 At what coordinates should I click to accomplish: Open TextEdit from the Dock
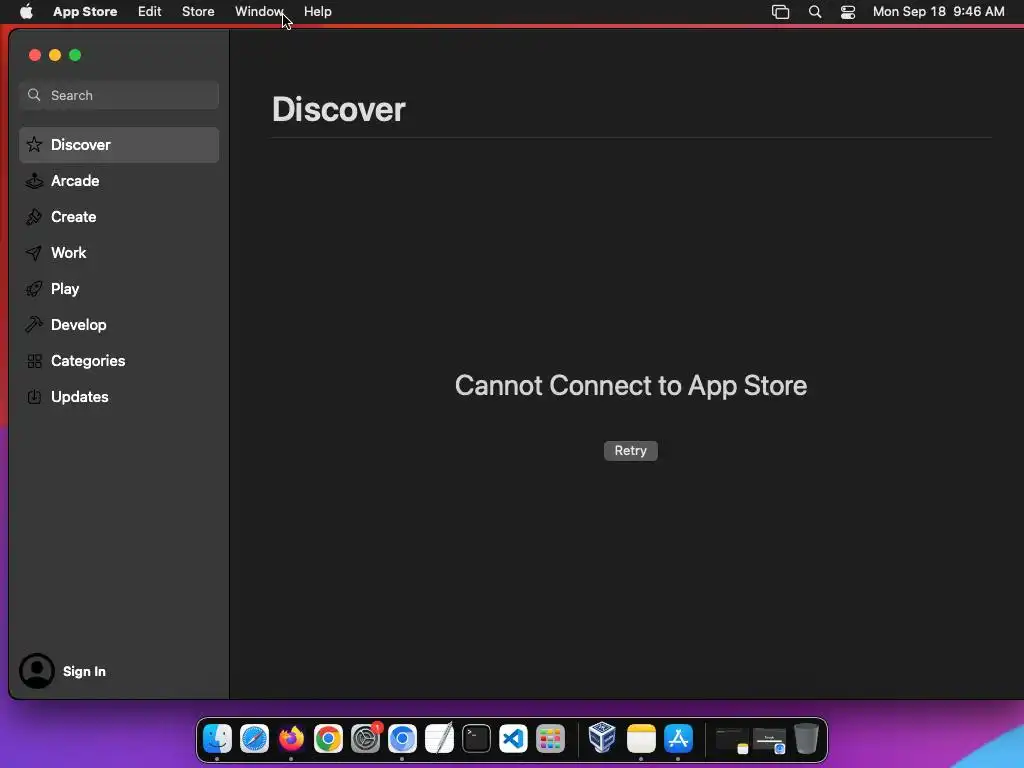tap(440, 739)
